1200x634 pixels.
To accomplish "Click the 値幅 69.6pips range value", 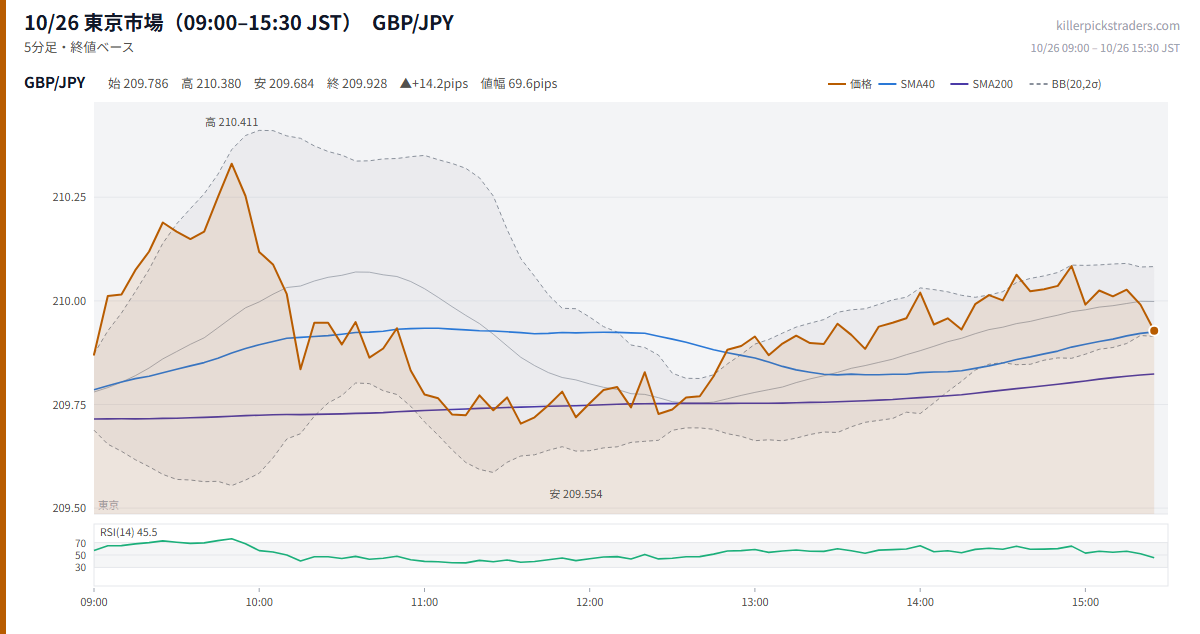I will [519, 84].
